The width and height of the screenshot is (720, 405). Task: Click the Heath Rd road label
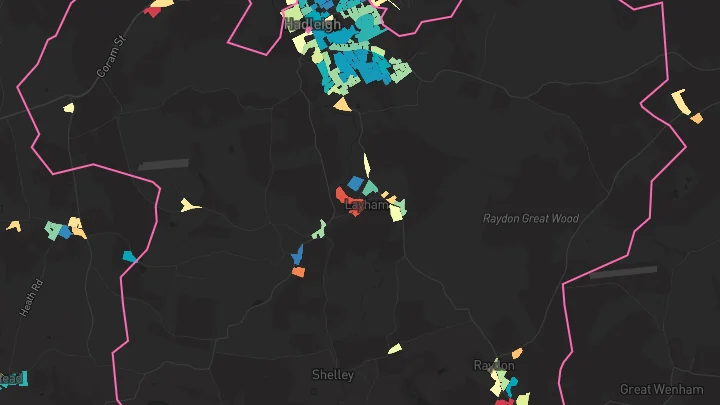tap(31, 298)
